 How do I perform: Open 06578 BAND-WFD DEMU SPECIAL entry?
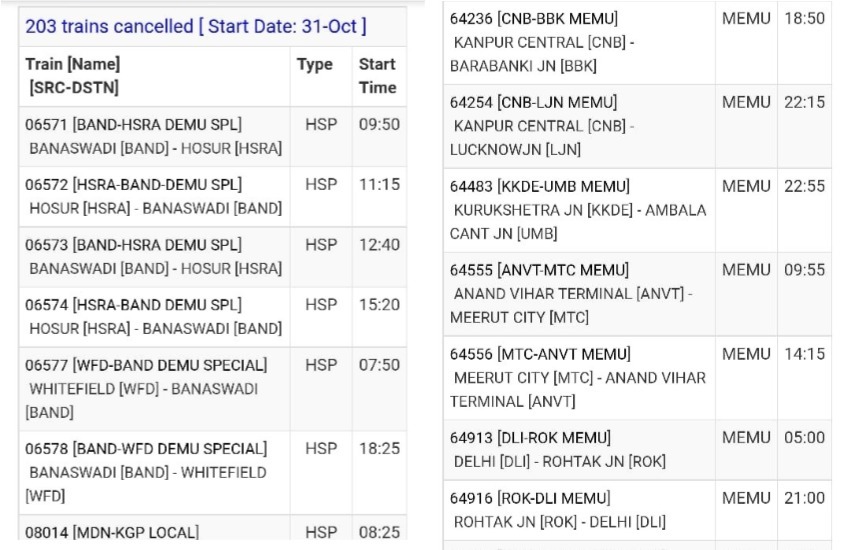pyautogui.click(x=212, y=473)
